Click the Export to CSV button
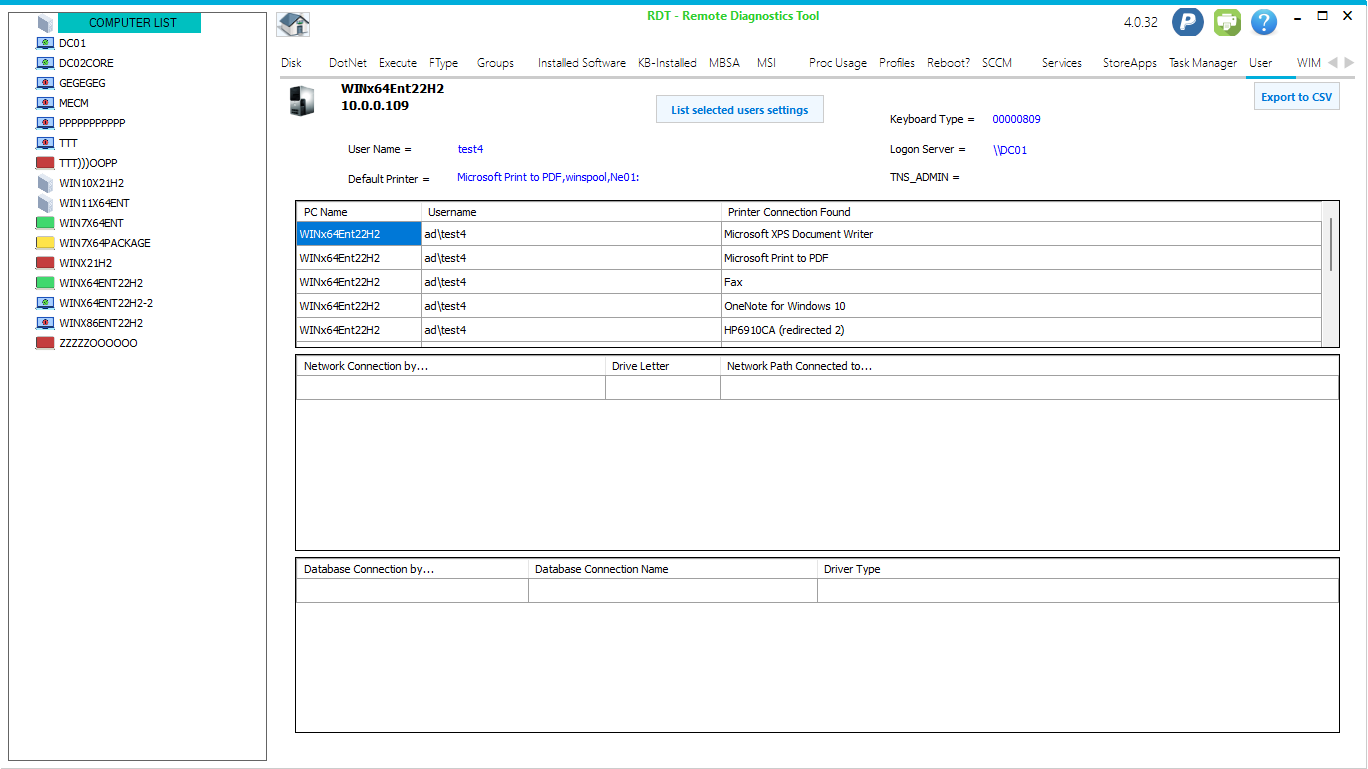1368x769 pixels. point(1297,97)
